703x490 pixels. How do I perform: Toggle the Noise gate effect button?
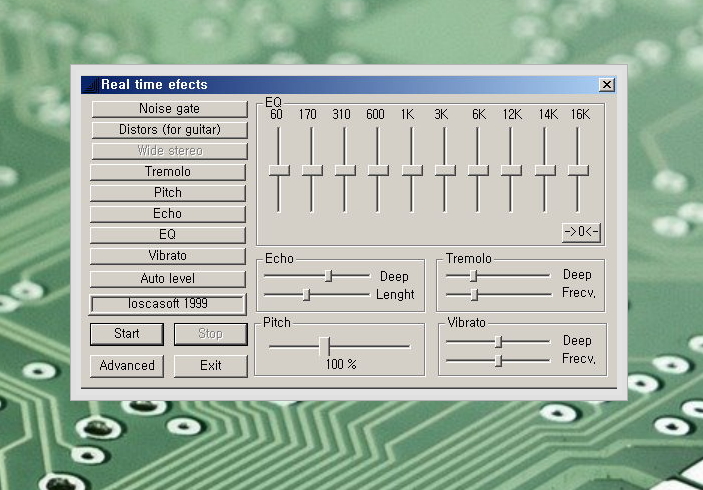pyautogui.click(x=169, y=109)
